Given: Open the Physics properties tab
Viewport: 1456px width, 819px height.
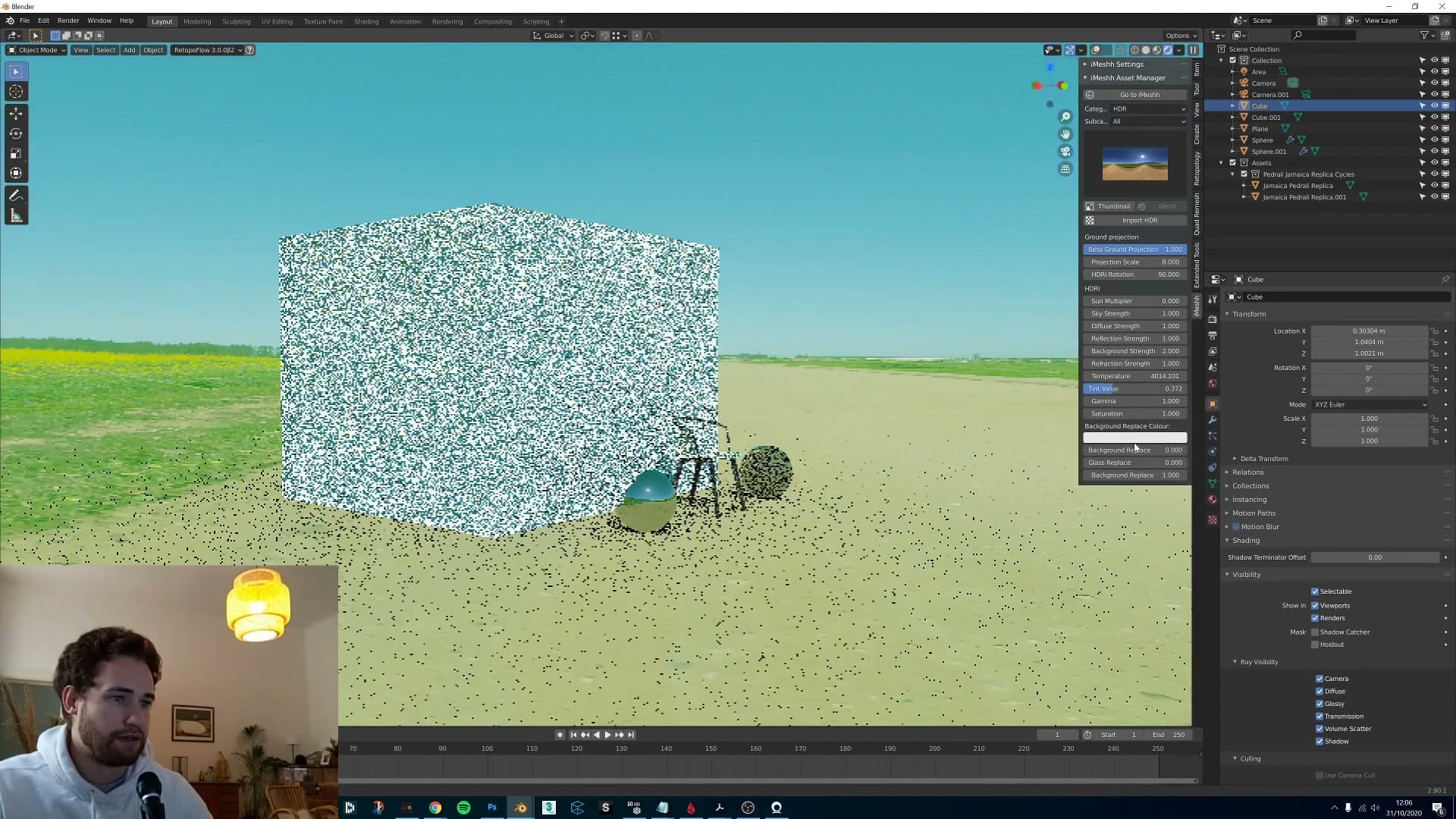Looking at the screenshot, I should coord(1213,452).
